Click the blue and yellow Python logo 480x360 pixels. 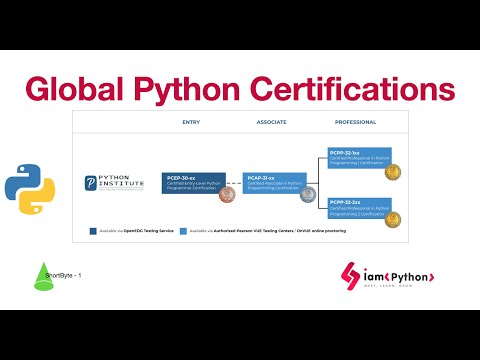[30, 189]
